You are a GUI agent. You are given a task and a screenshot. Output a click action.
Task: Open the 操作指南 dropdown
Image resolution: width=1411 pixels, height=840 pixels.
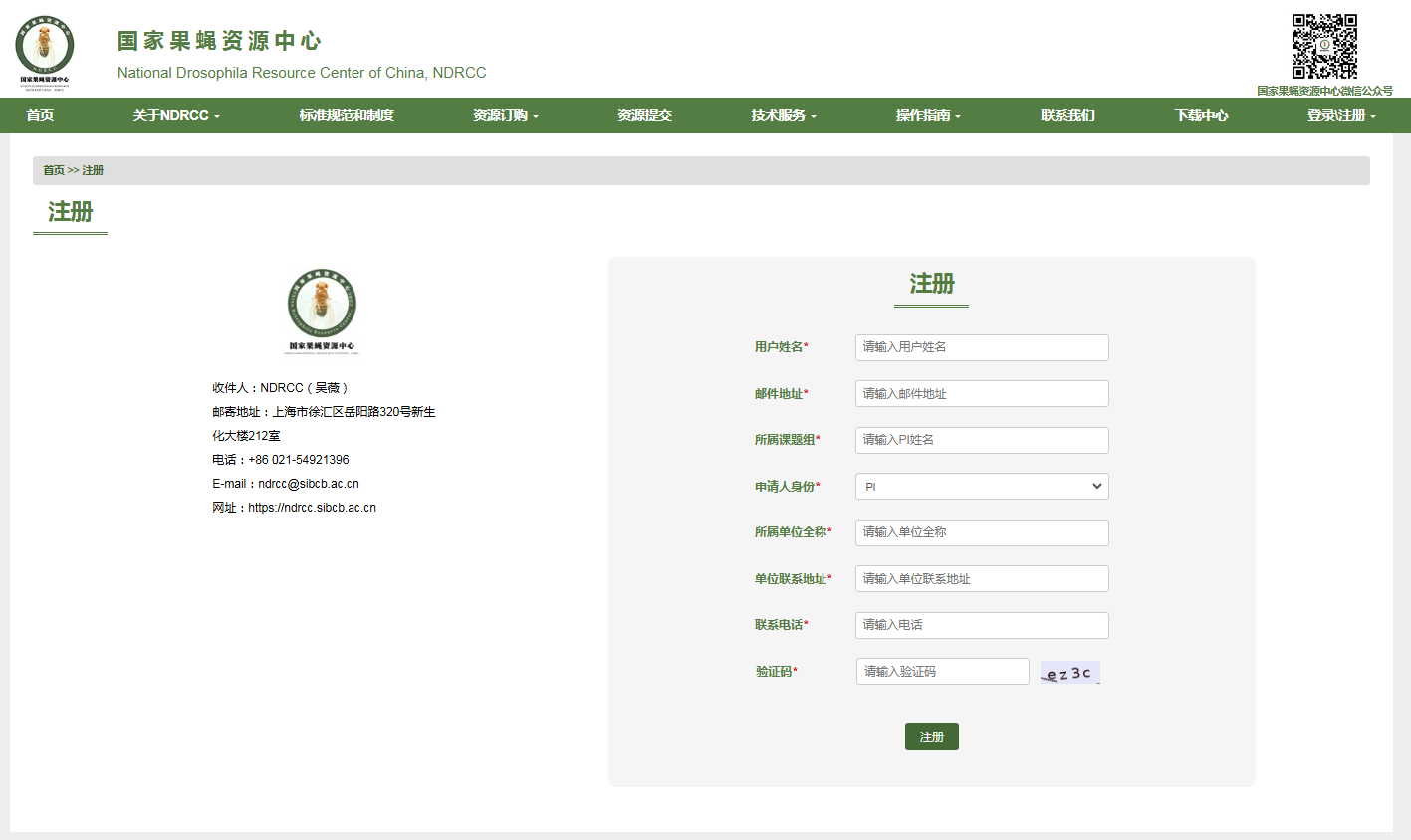(x=928, y=115)
